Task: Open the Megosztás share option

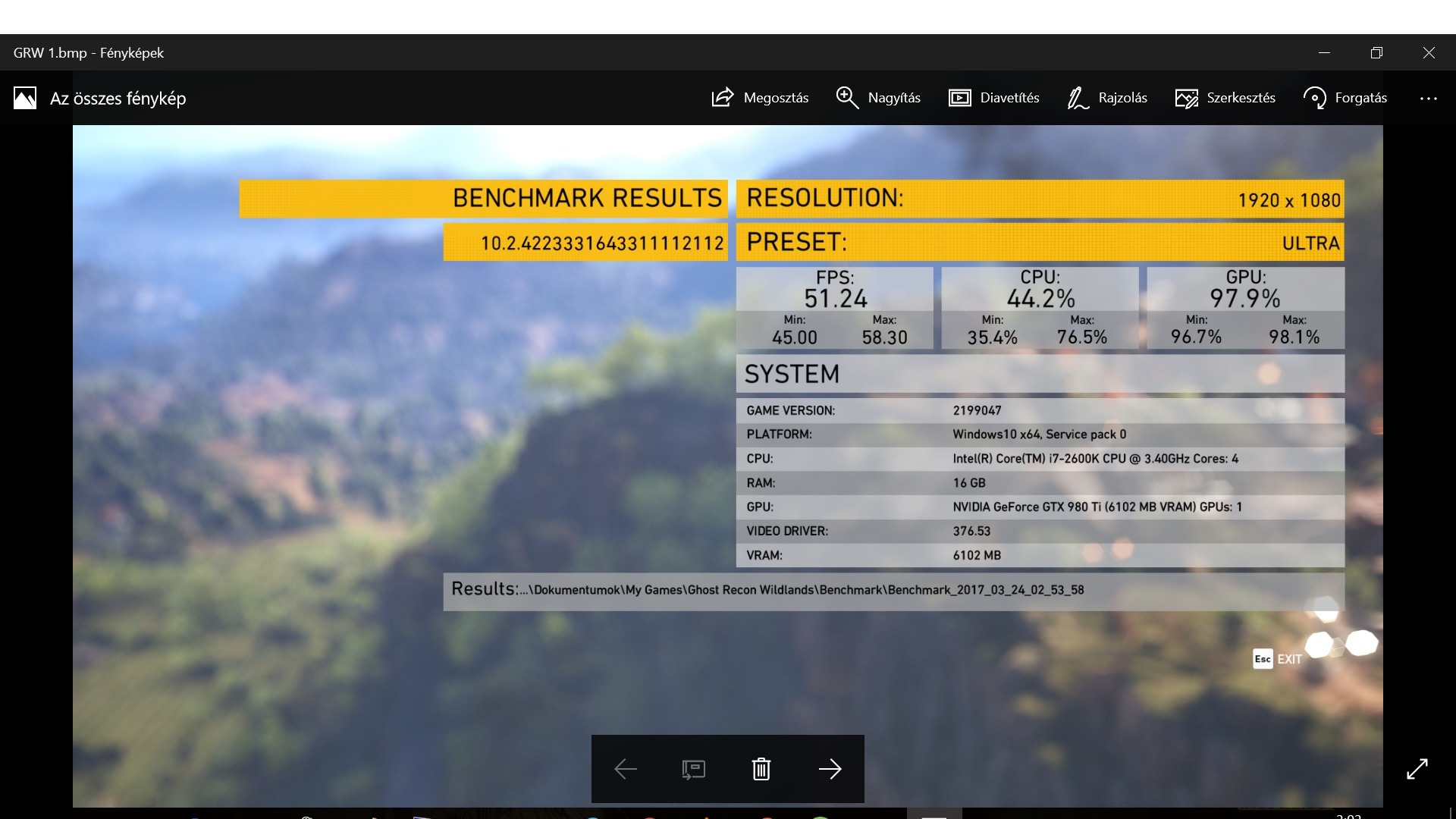Action: click(760, 98)
